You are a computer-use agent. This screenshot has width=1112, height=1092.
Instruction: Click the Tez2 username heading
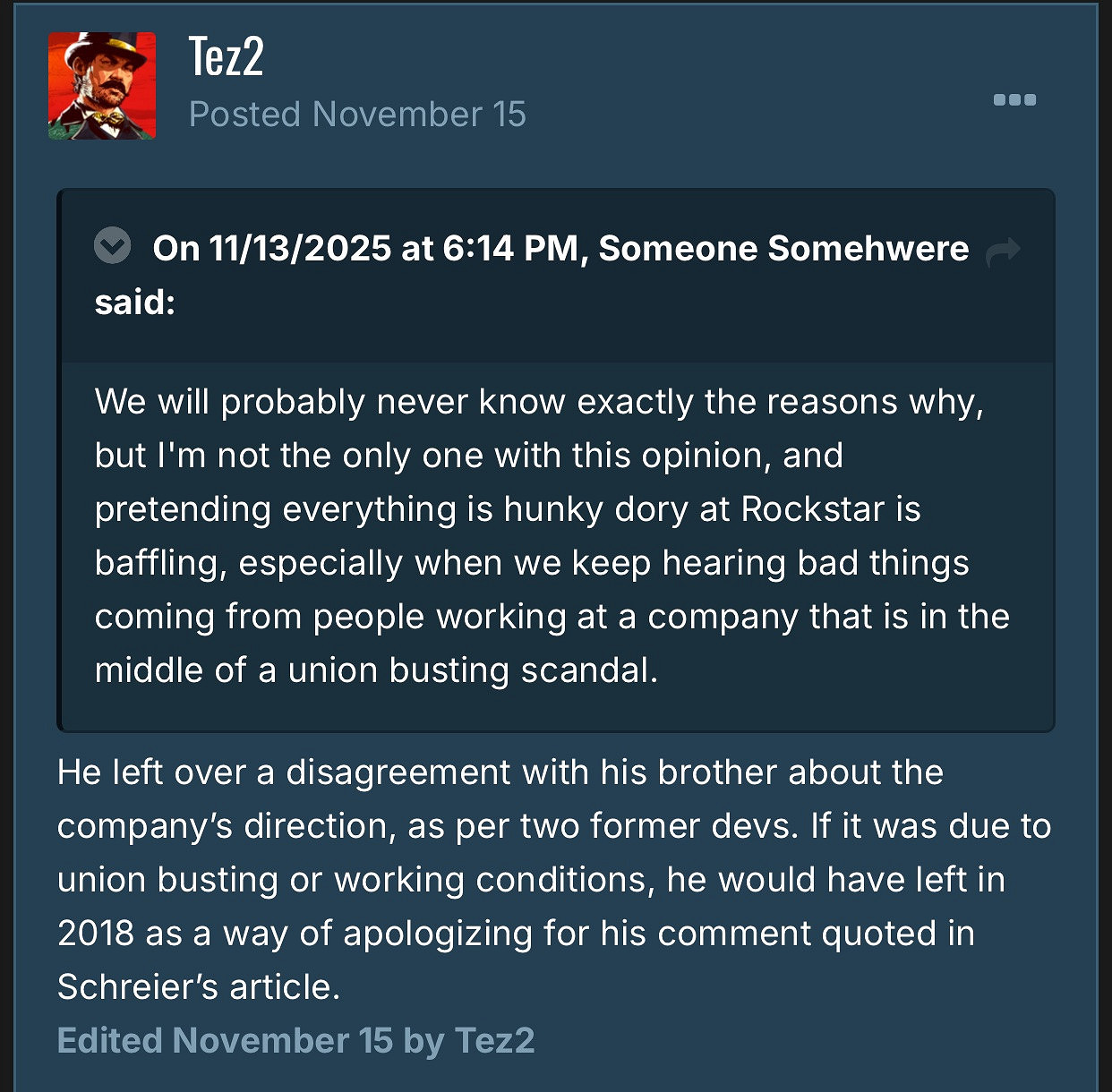click(226, 57)
